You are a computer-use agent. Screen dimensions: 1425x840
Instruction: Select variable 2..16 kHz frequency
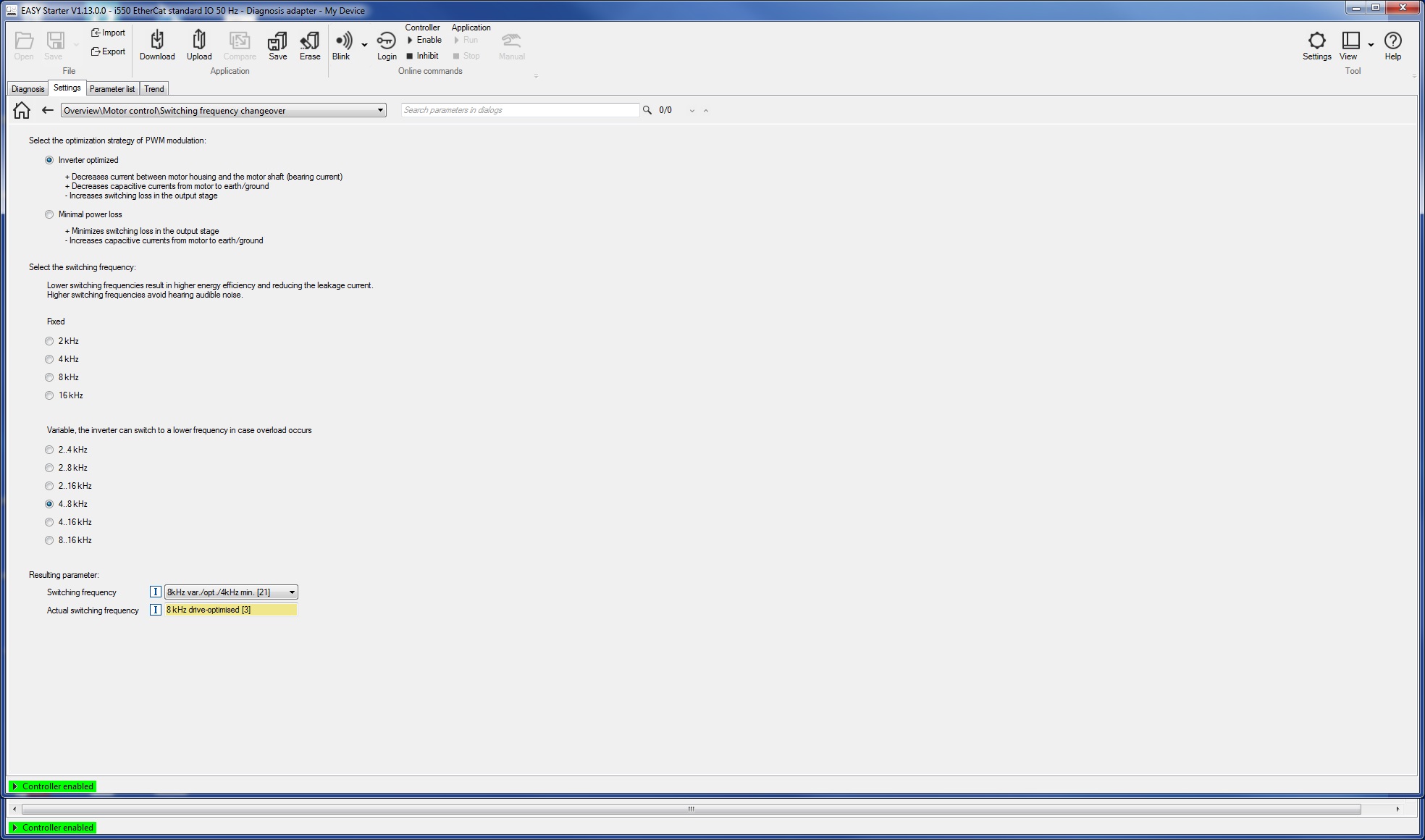[49, 486]
